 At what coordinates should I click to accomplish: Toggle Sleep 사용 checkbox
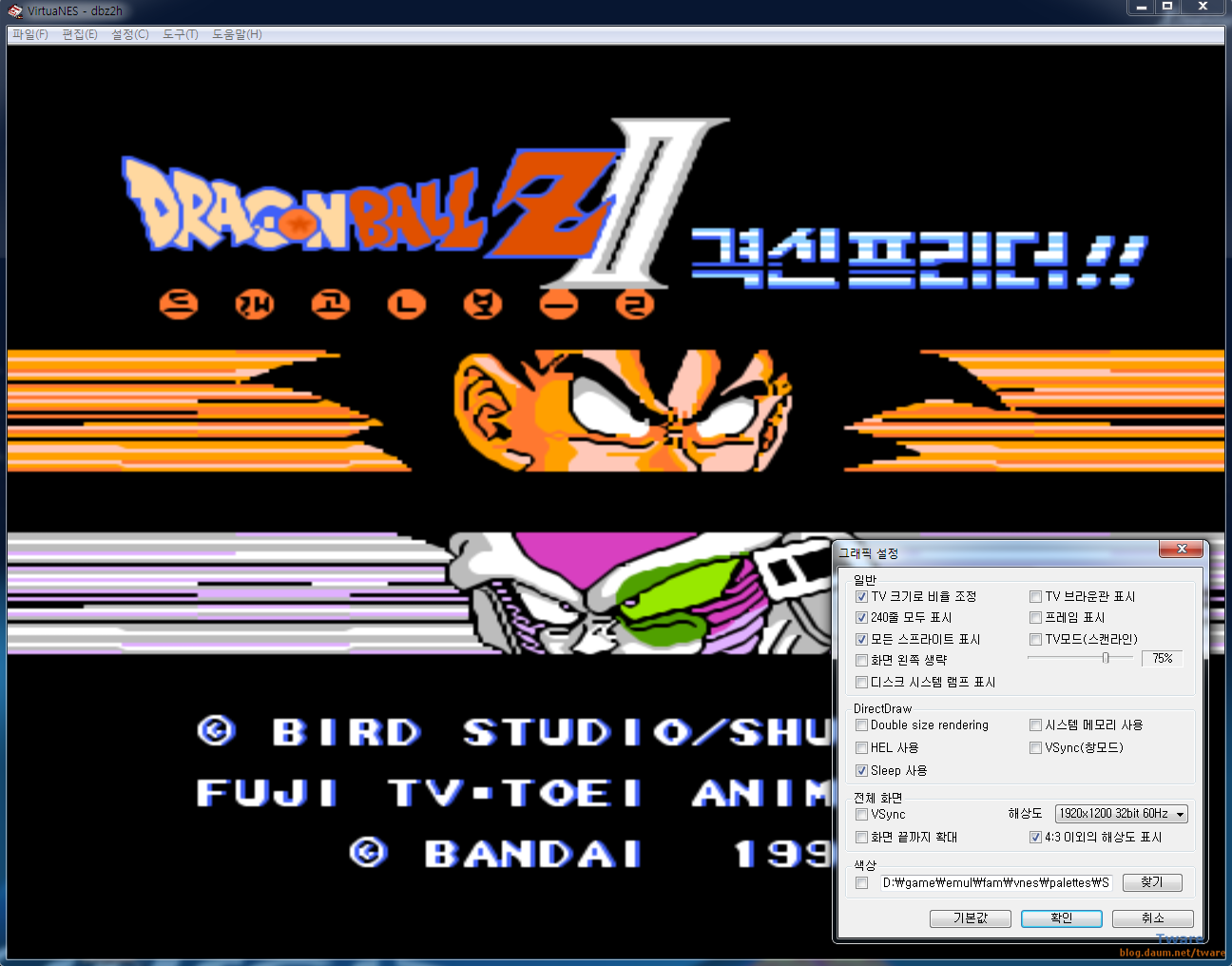(x=861, y=771)
